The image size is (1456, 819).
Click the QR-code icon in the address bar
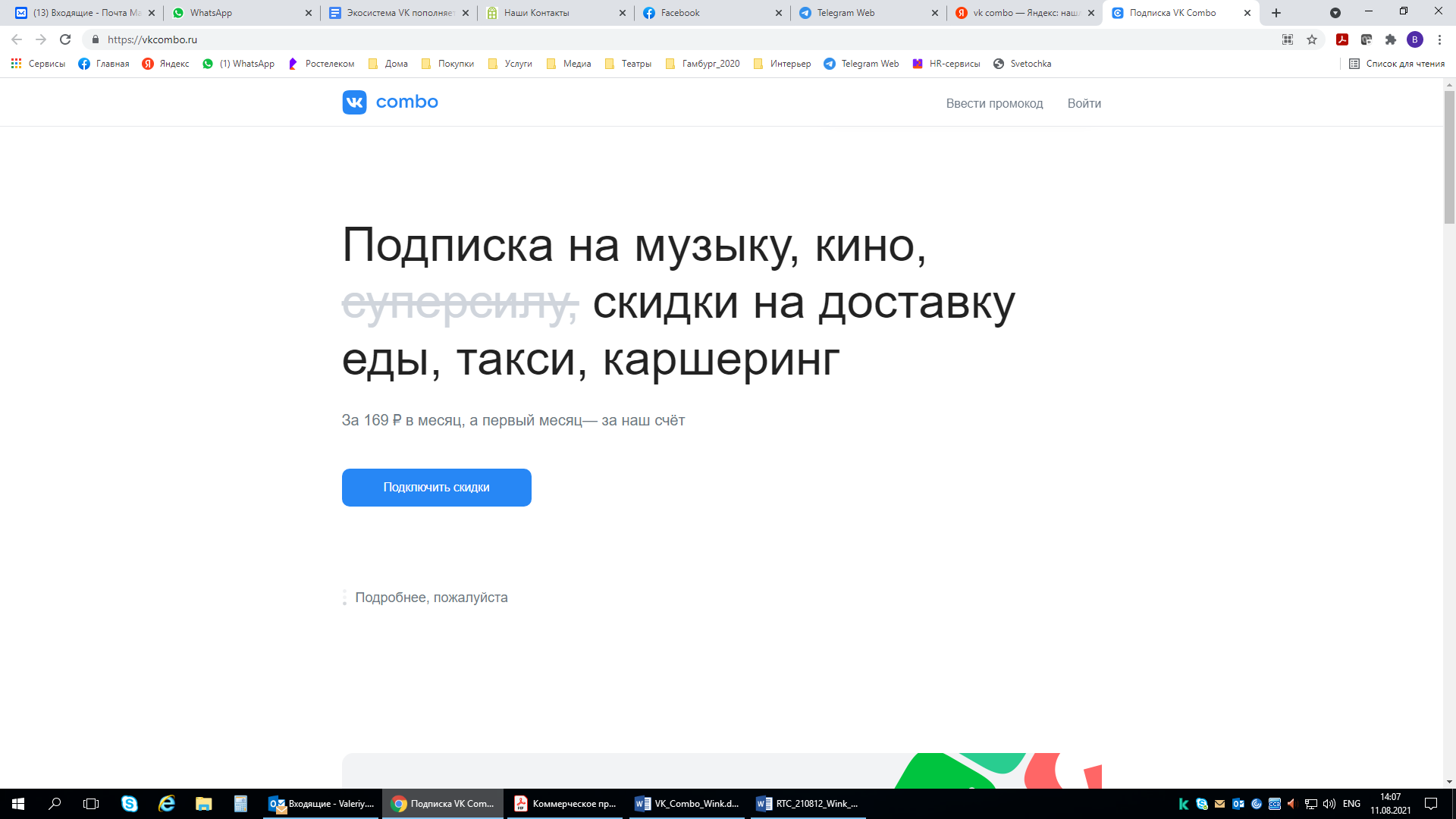pos(1288,39)
